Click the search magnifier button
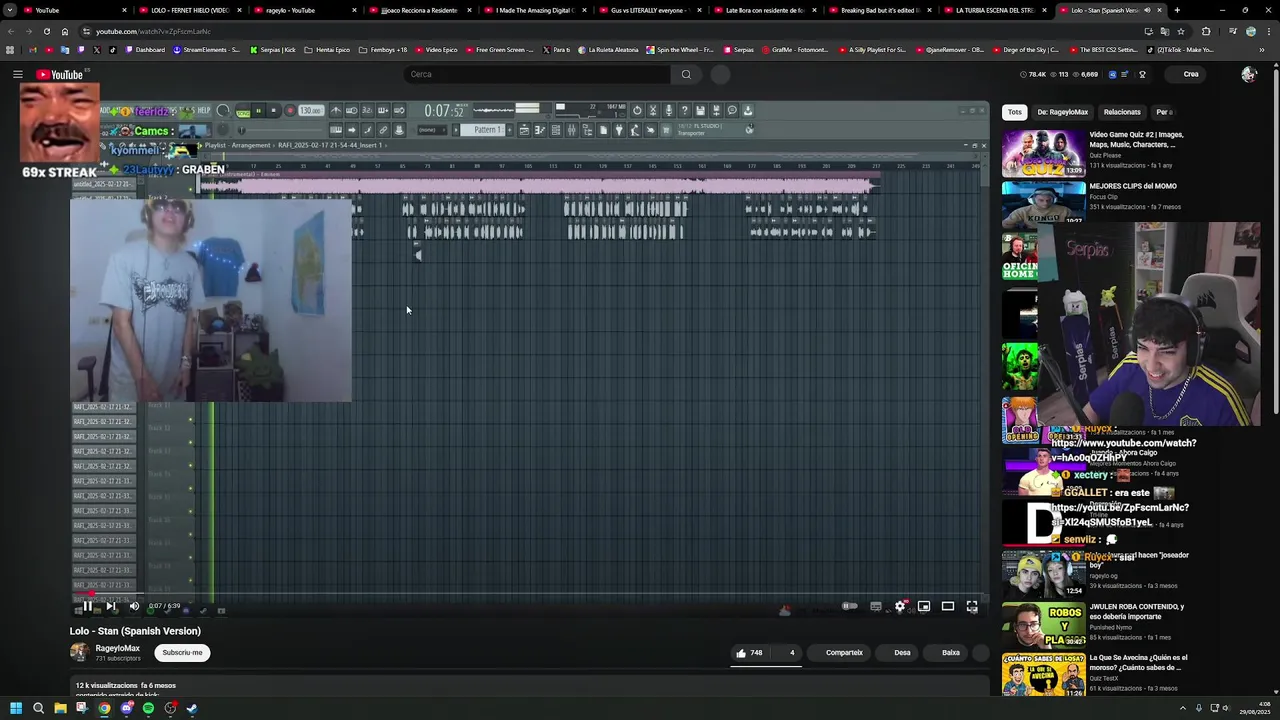 (686, 74)
